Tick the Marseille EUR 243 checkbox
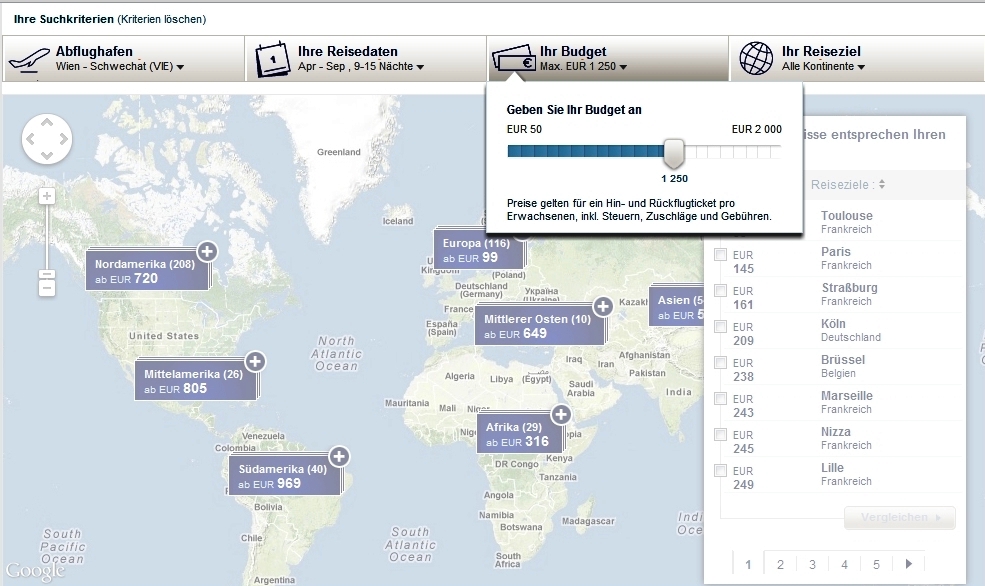This screenshot has height=586, width=985. click(x=721, y=398)
